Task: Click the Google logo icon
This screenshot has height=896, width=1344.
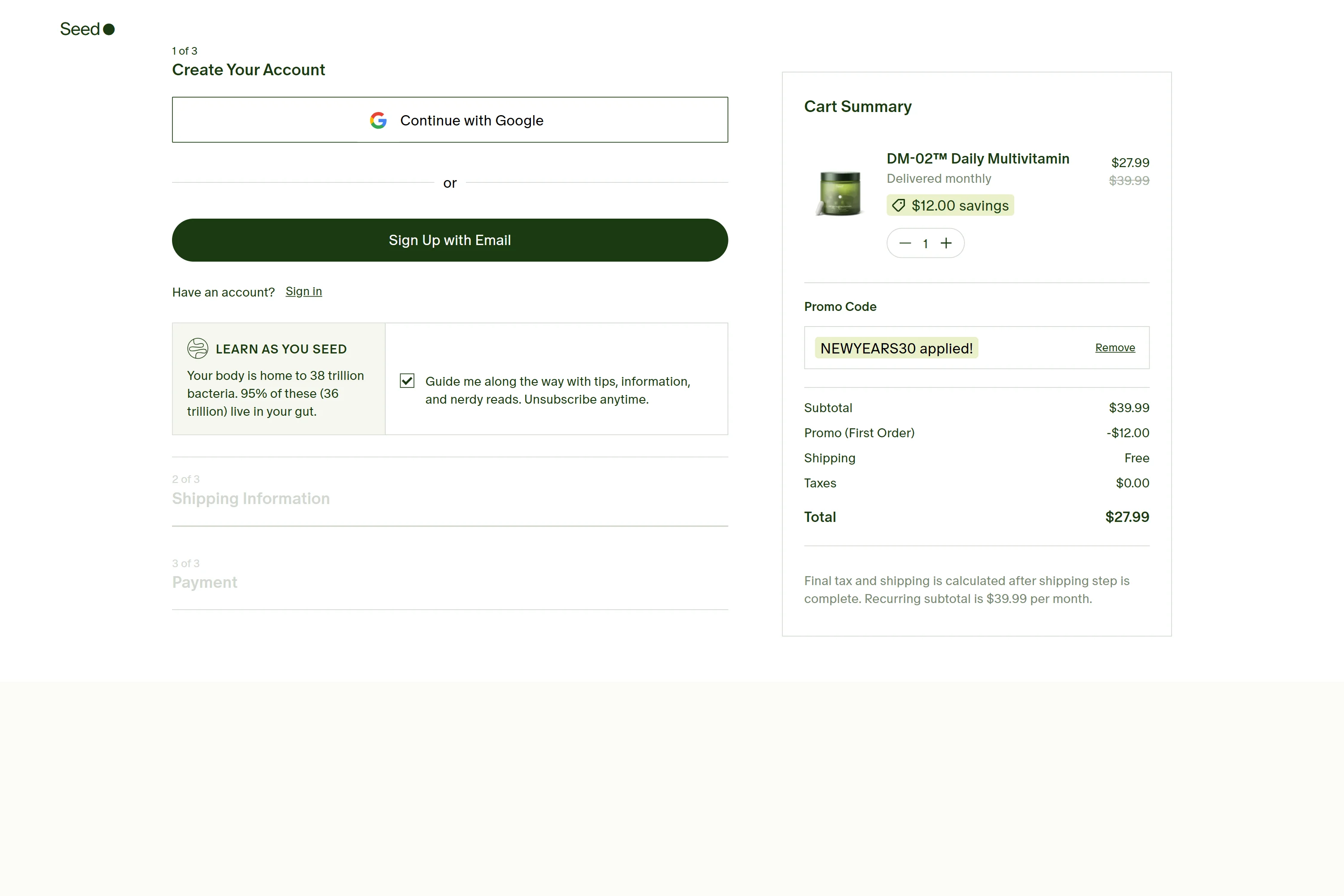Action: coord(378,121)
